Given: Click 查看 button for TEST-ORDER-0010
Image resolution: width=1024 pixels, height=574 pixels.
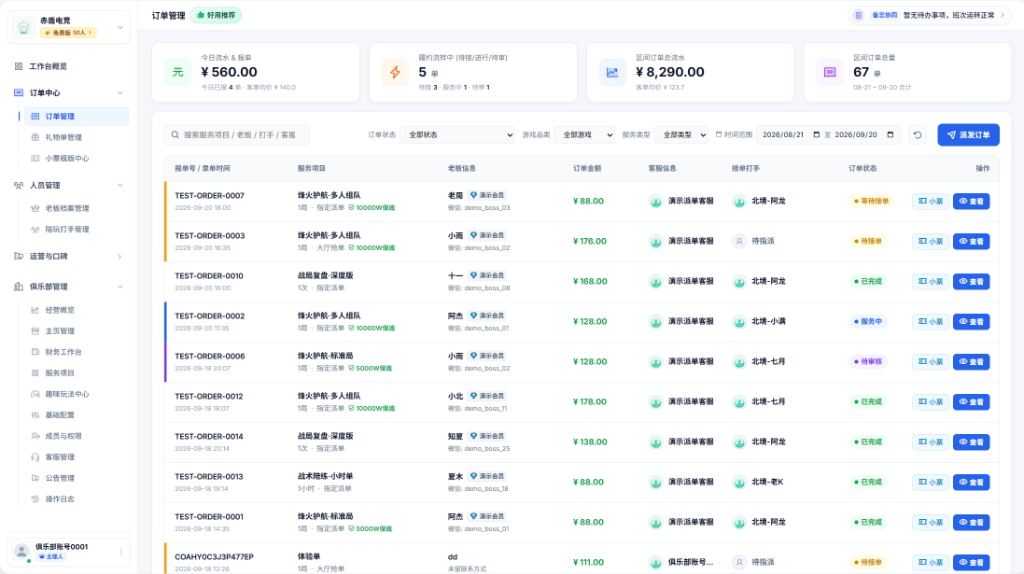Looking at the screenshot, I should tap(971, 281).
